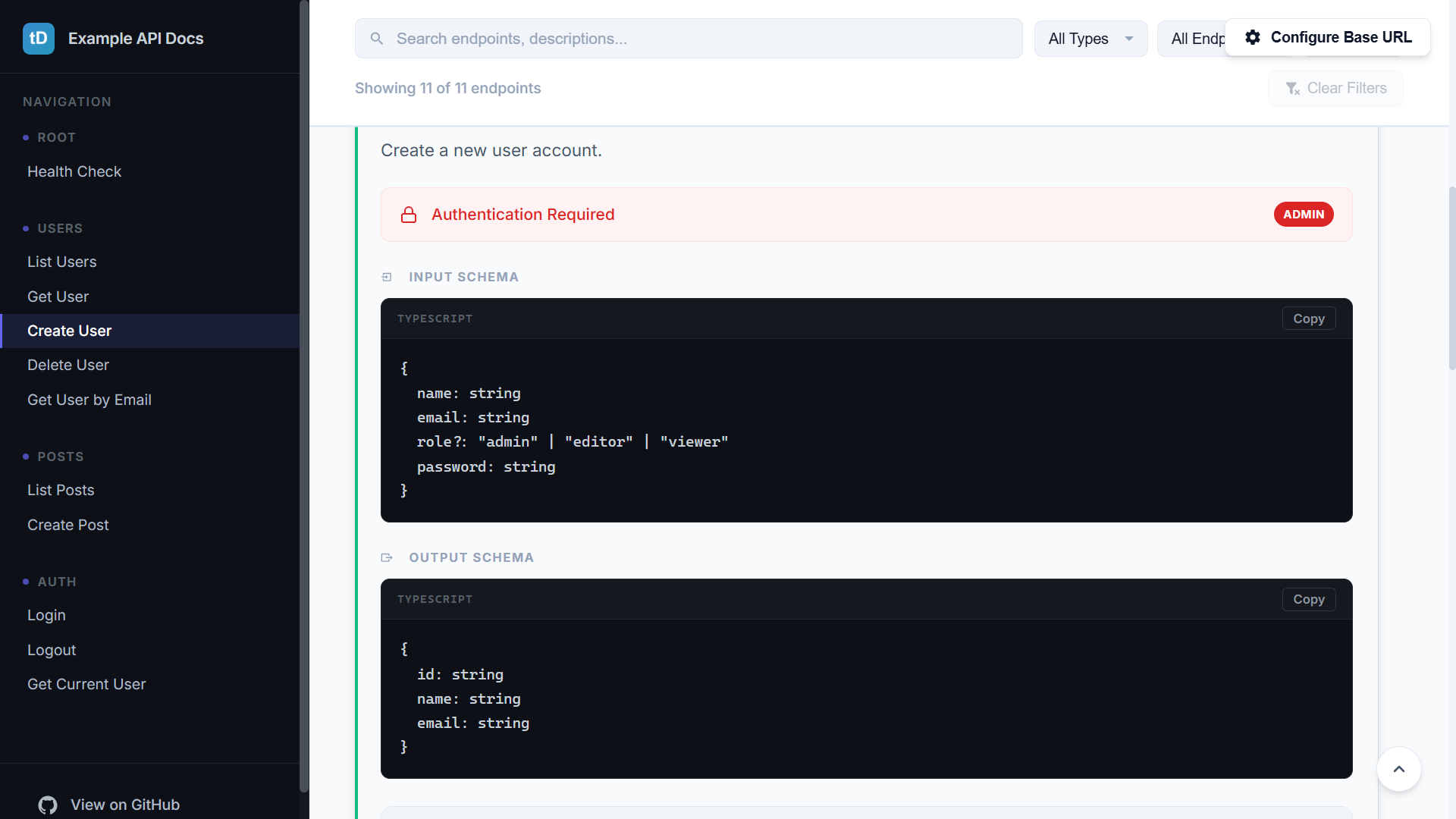This screenshot has width=1456, height=819.
Task: Click Example API Docs title
Action: click(x=136, y=39)
